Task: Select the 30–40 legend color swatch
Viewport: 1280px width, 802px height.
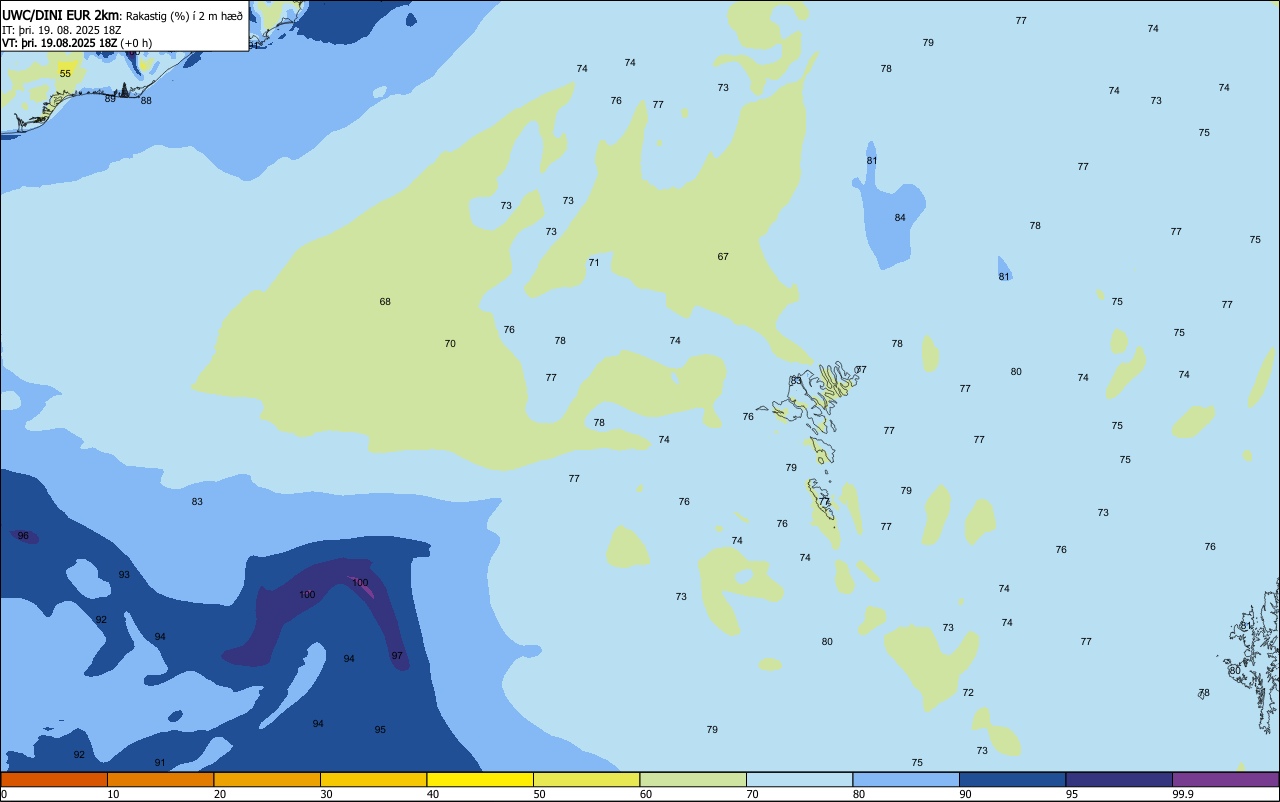Action: point(373,779)
